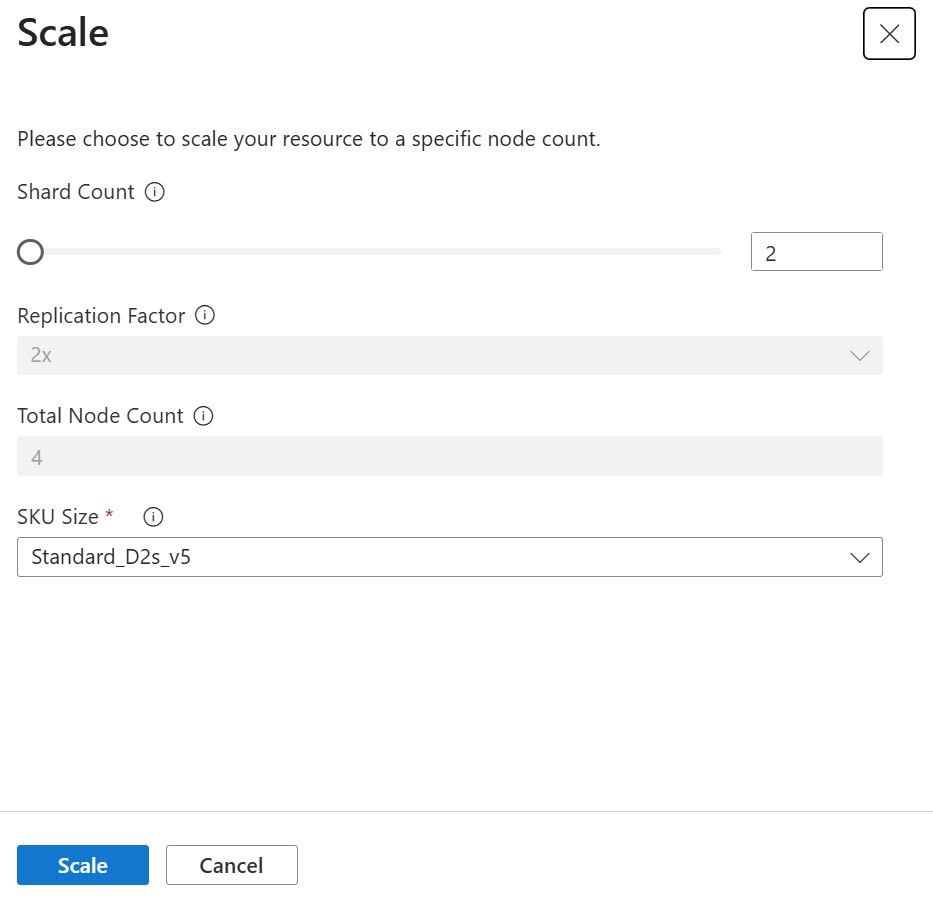Click the Shard Count slider handle
Viewport: 933px width, 904px height.
point(29,252)
